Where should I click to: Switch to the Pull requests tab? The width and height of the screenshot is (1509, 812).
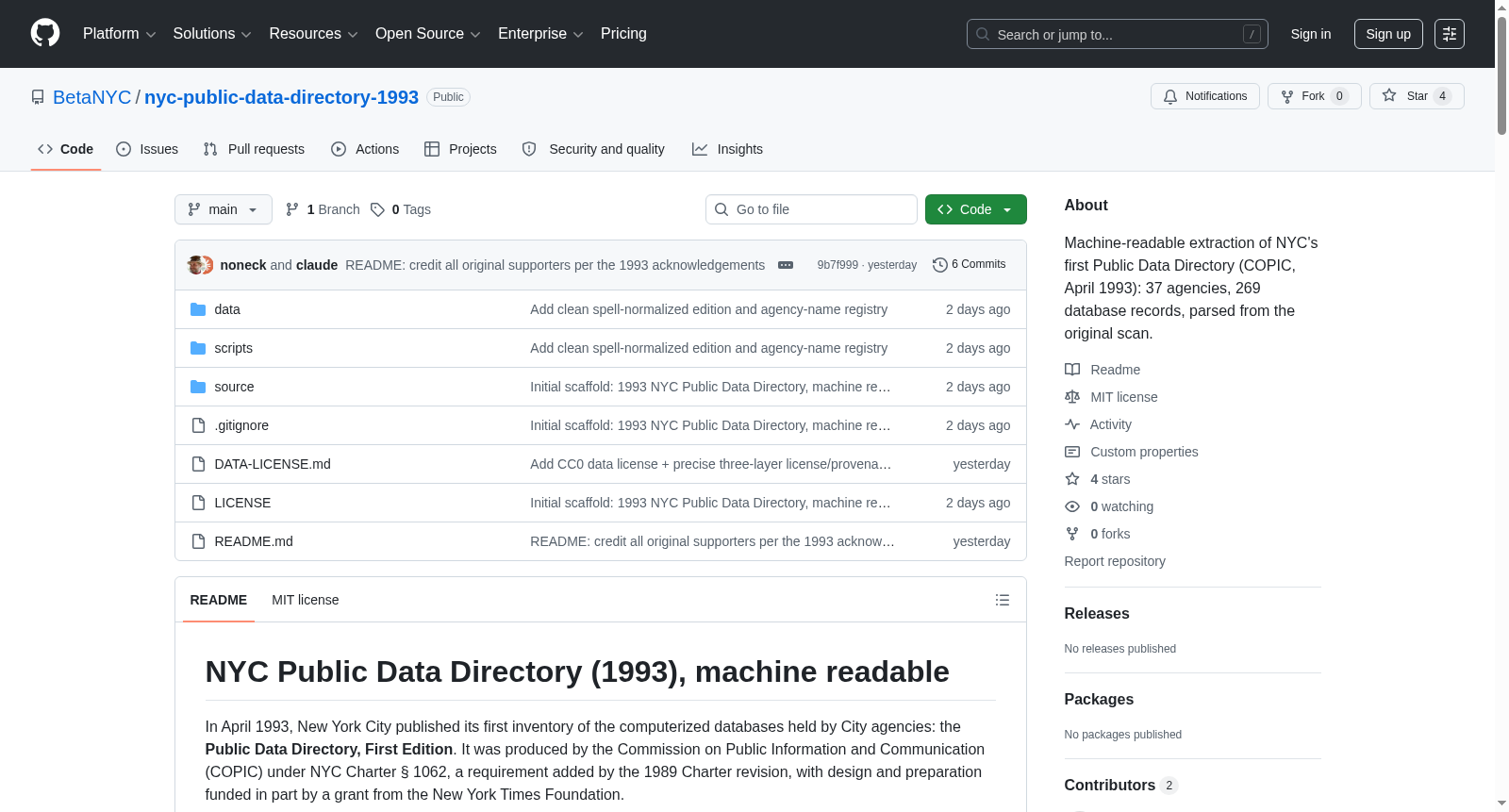tap(254, 149)
